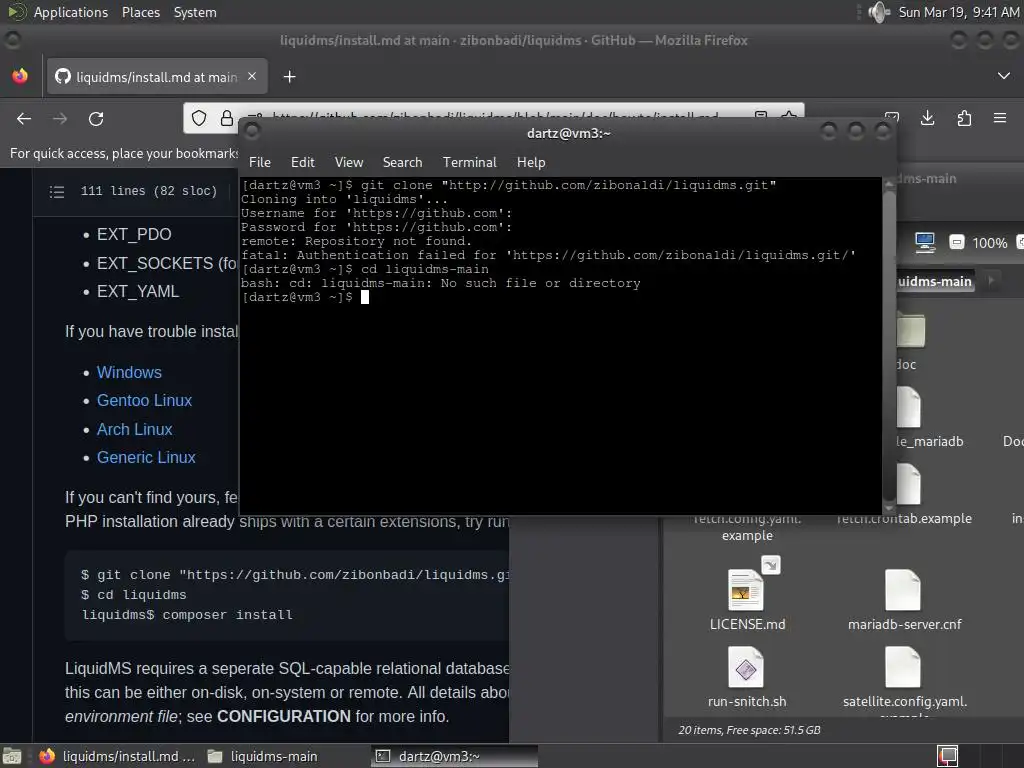
Task: Click the clock showing Sun Mar 19
Action: [x=959, y=12]
